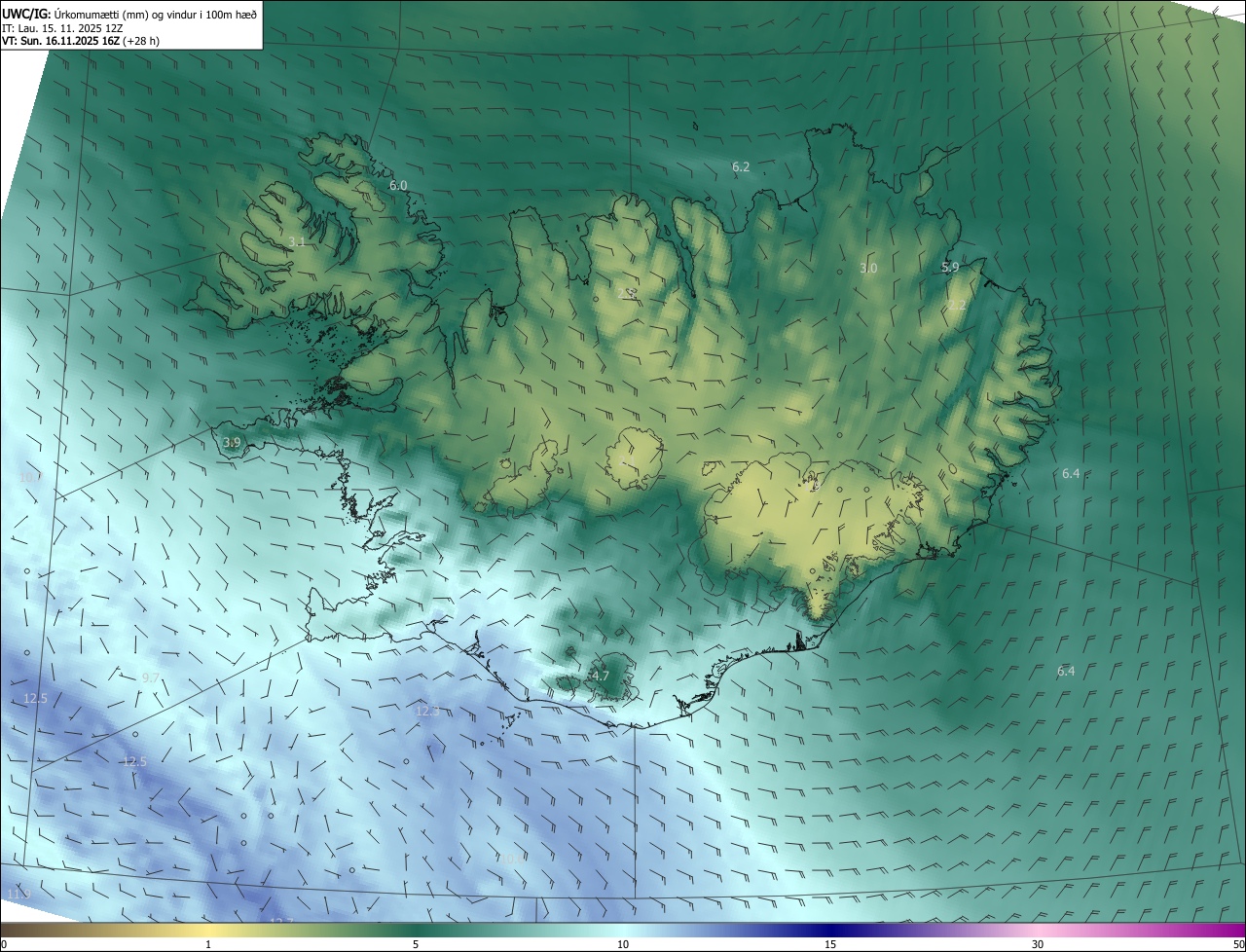Click the 11.9 label at the bottom-left edge
The image size is (1246, 952).
click(18, 895)
